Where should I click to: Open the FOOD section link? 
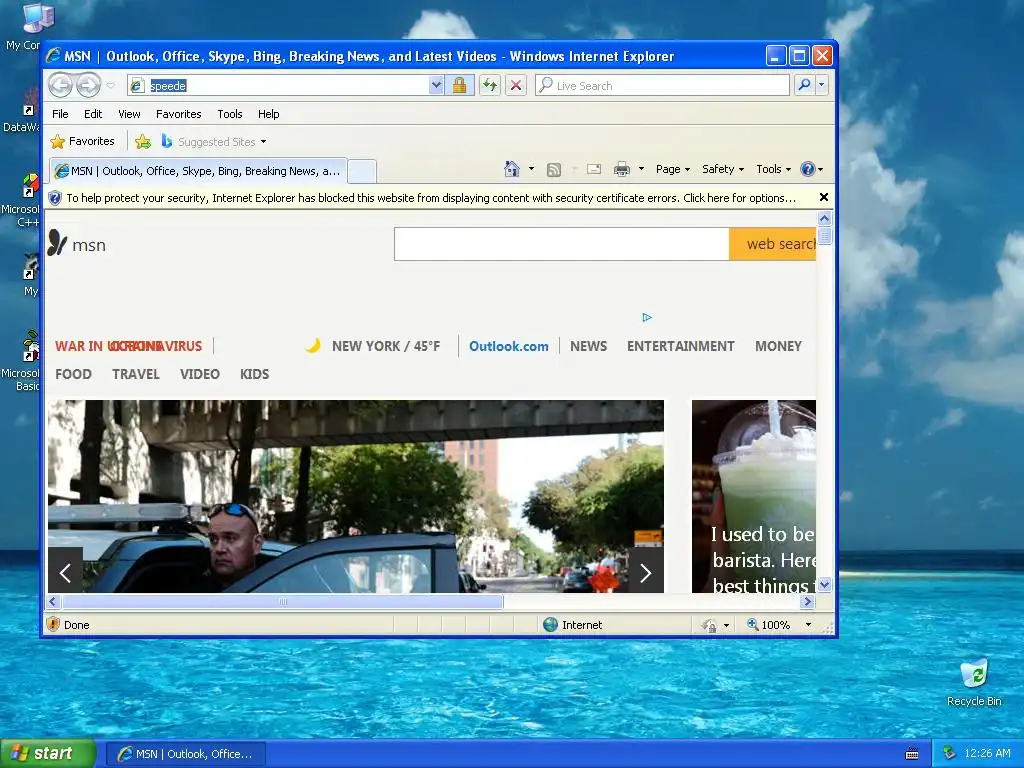73,374
